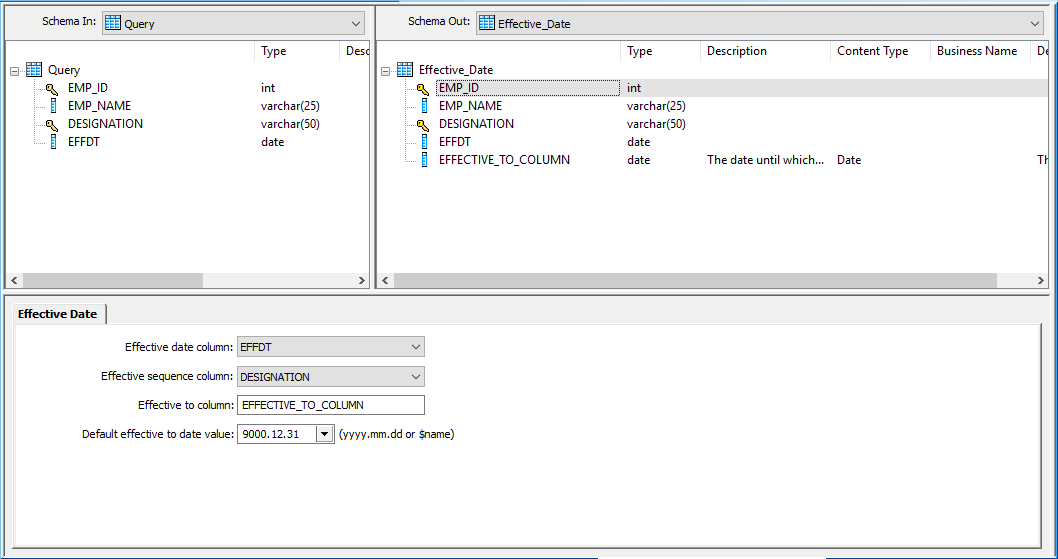Click key icon beside DESIGNATION in Schema Out
The height and width of the screenshot is (559, 1058).
click(423, 125)
